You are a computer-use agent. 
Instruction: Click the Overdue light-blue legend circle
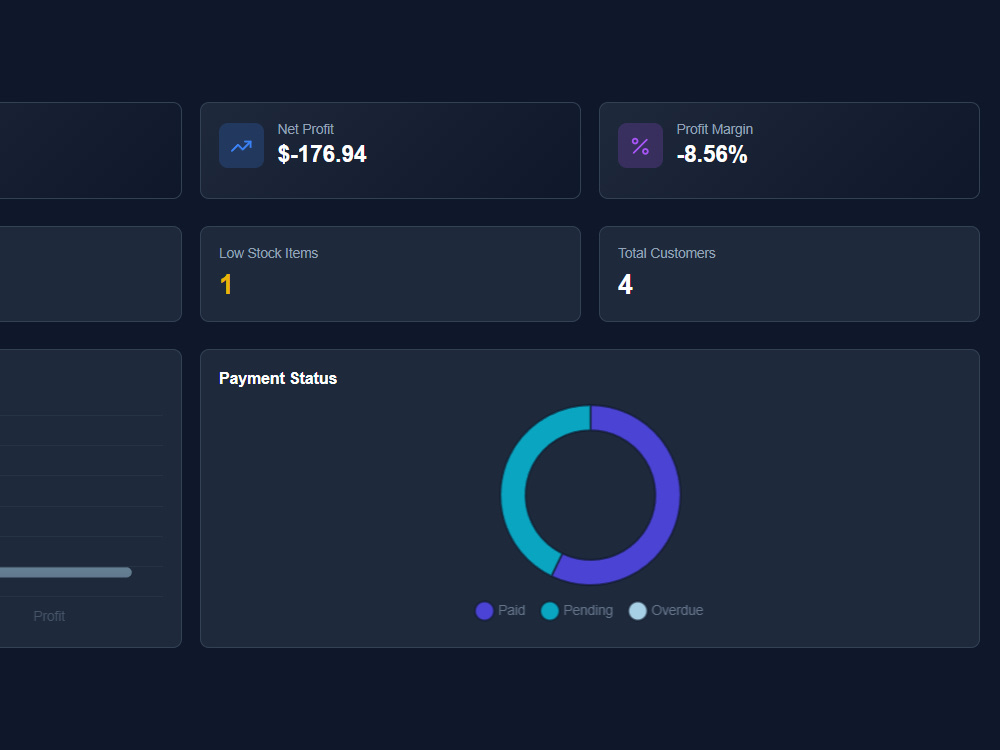638,611
